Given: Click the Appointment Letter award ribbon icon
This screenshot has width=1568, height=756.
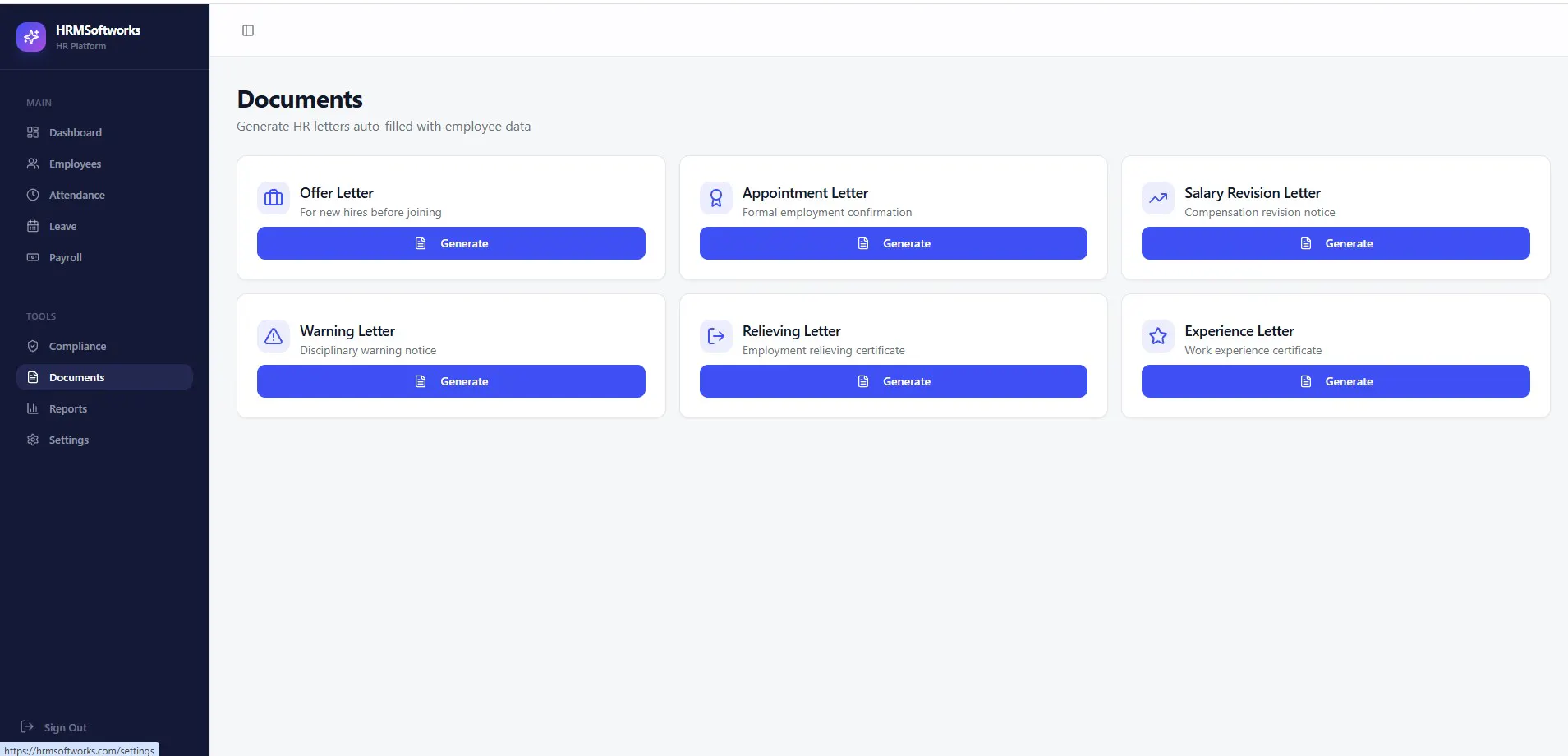Looking at the screenshot, I should click(716, 198).
